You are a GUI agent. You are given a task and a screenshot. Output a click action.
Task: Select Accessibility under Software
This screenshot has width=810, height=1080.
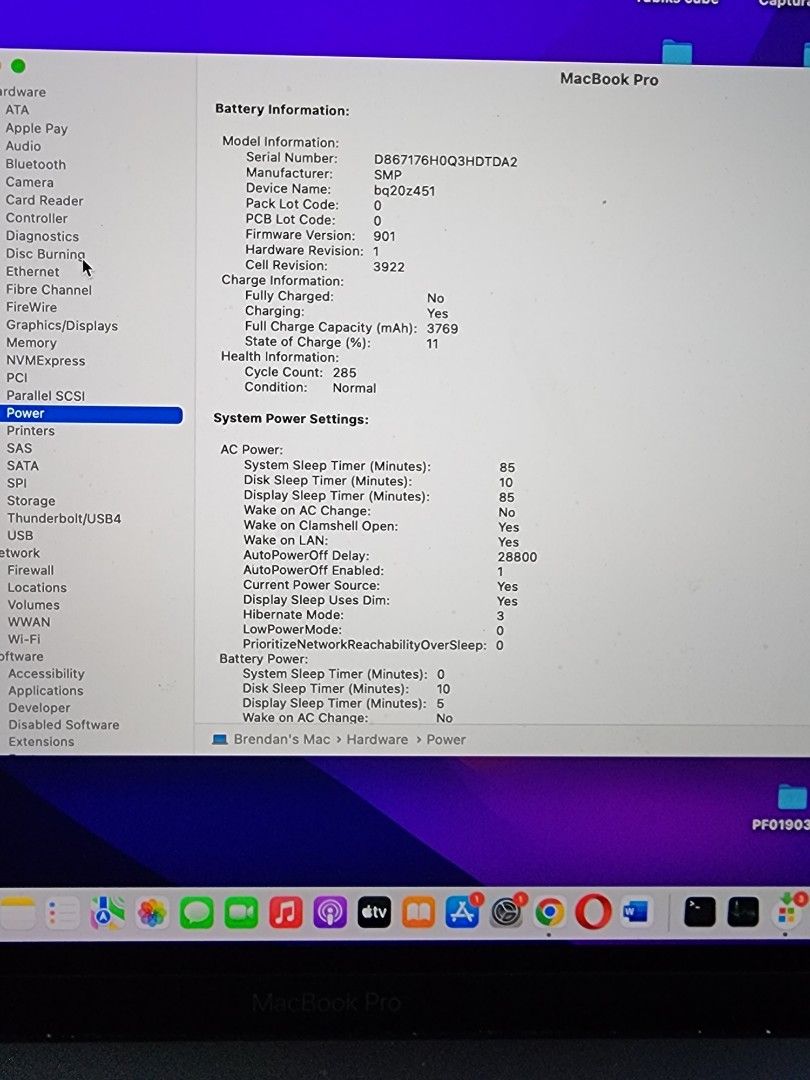[47, 674]
